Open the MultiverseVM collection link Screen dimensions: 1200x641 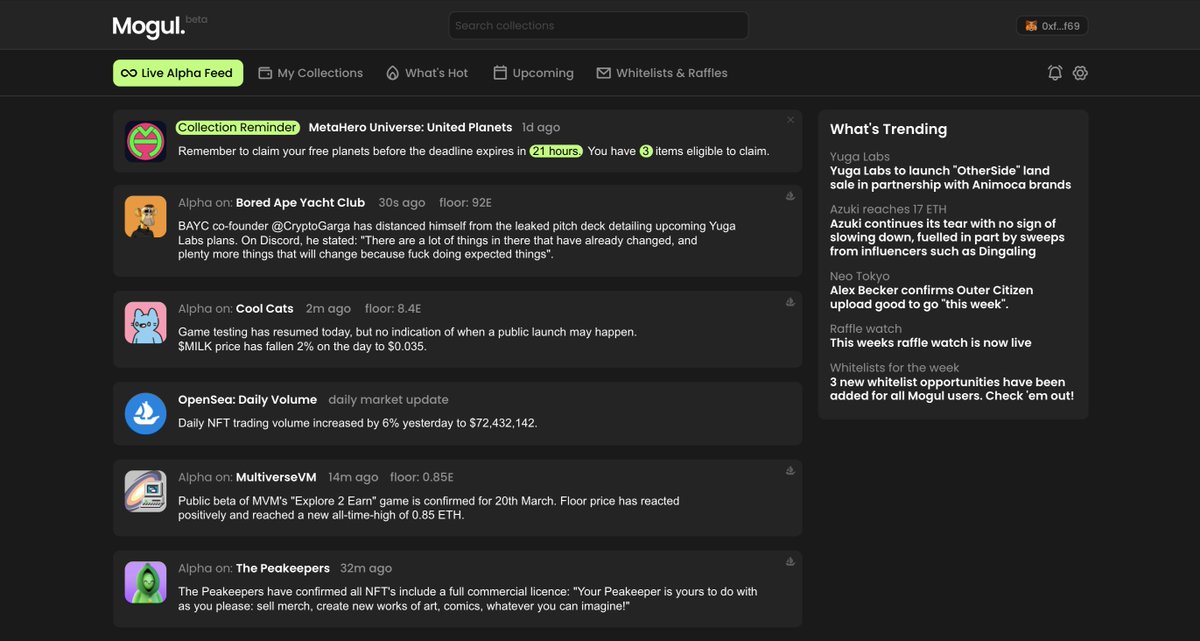275,477
